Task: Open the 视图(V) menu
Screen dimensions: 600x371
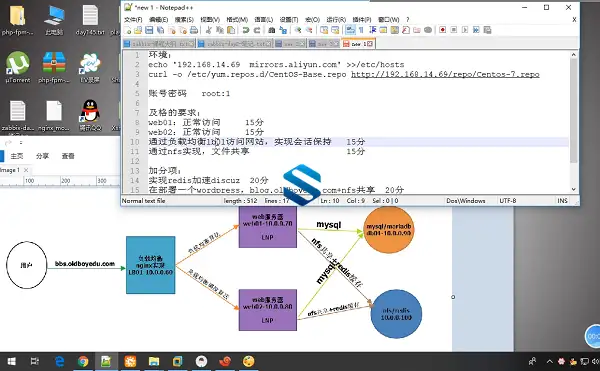Action: (x=210, y=20)
